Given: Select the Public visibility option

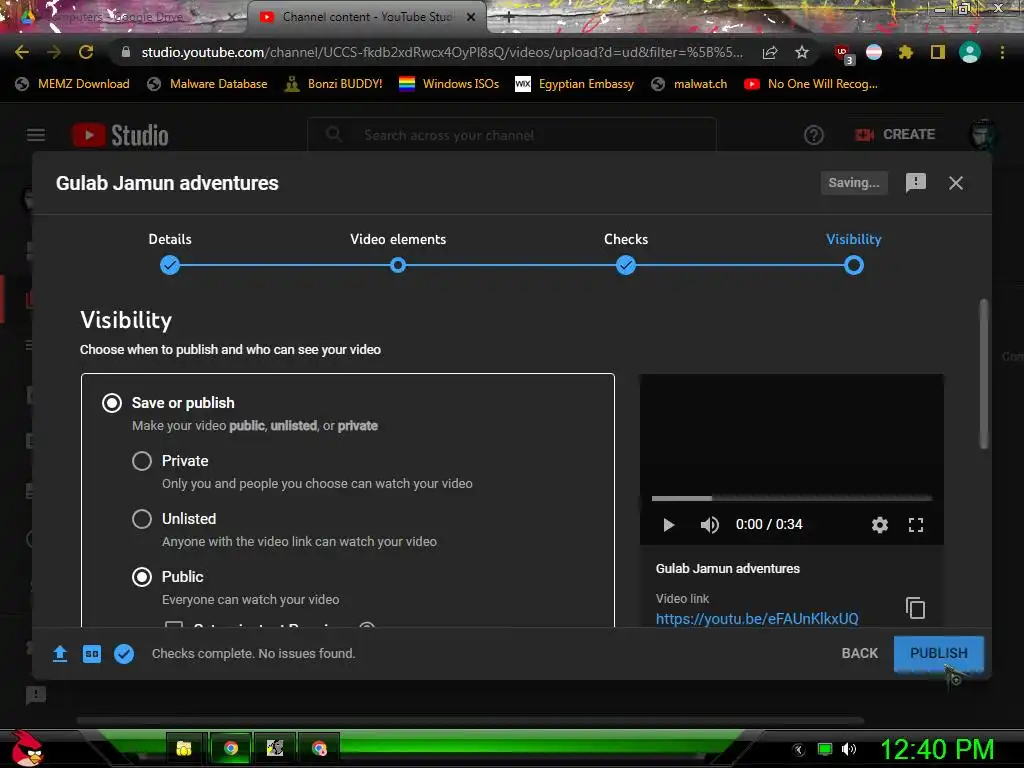Looking at the screenshot, I should pyautogui.click(x=142, y=577).
